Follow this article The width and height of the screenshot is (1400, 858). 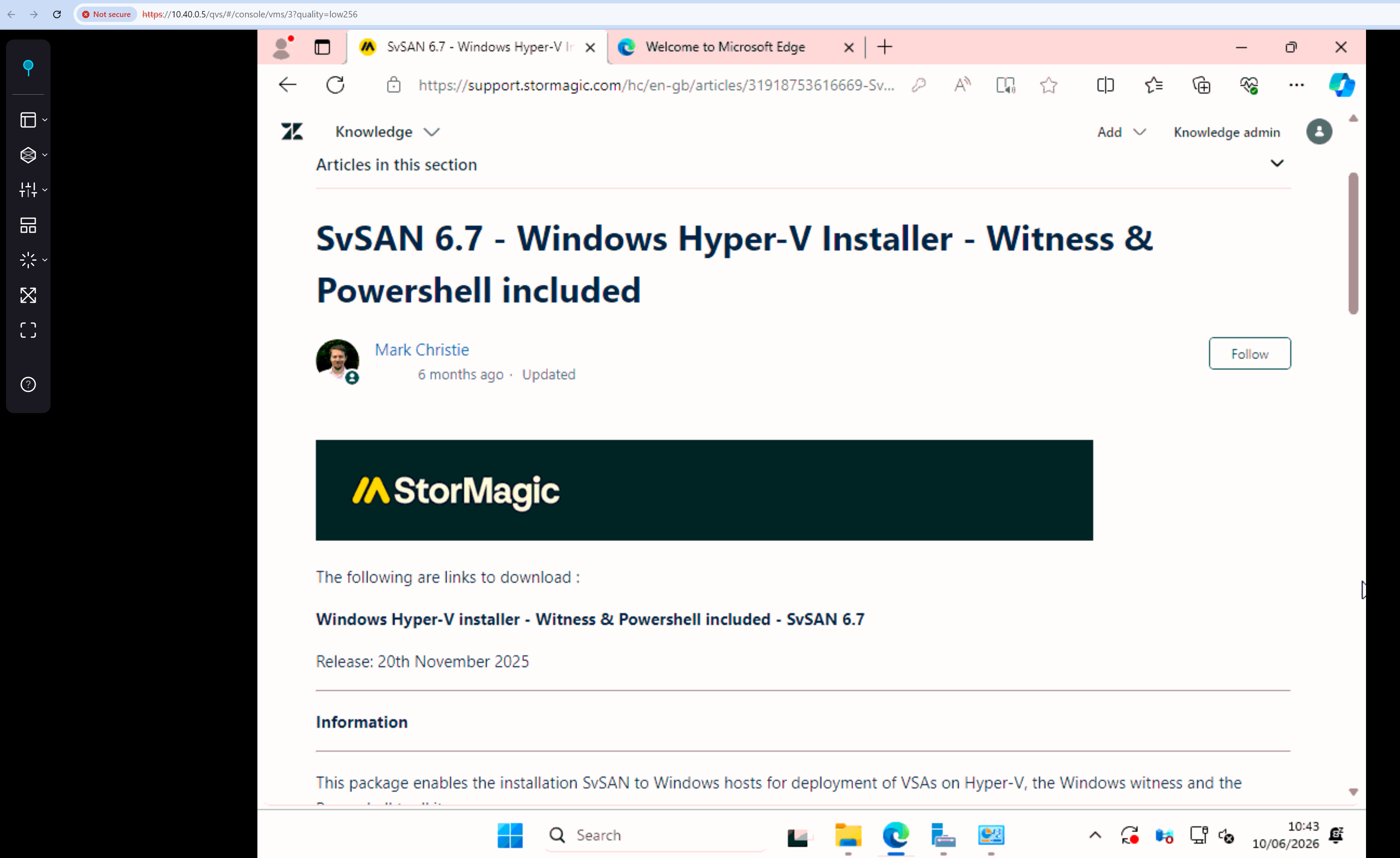pyautogui.click(x=1250, y=354)
